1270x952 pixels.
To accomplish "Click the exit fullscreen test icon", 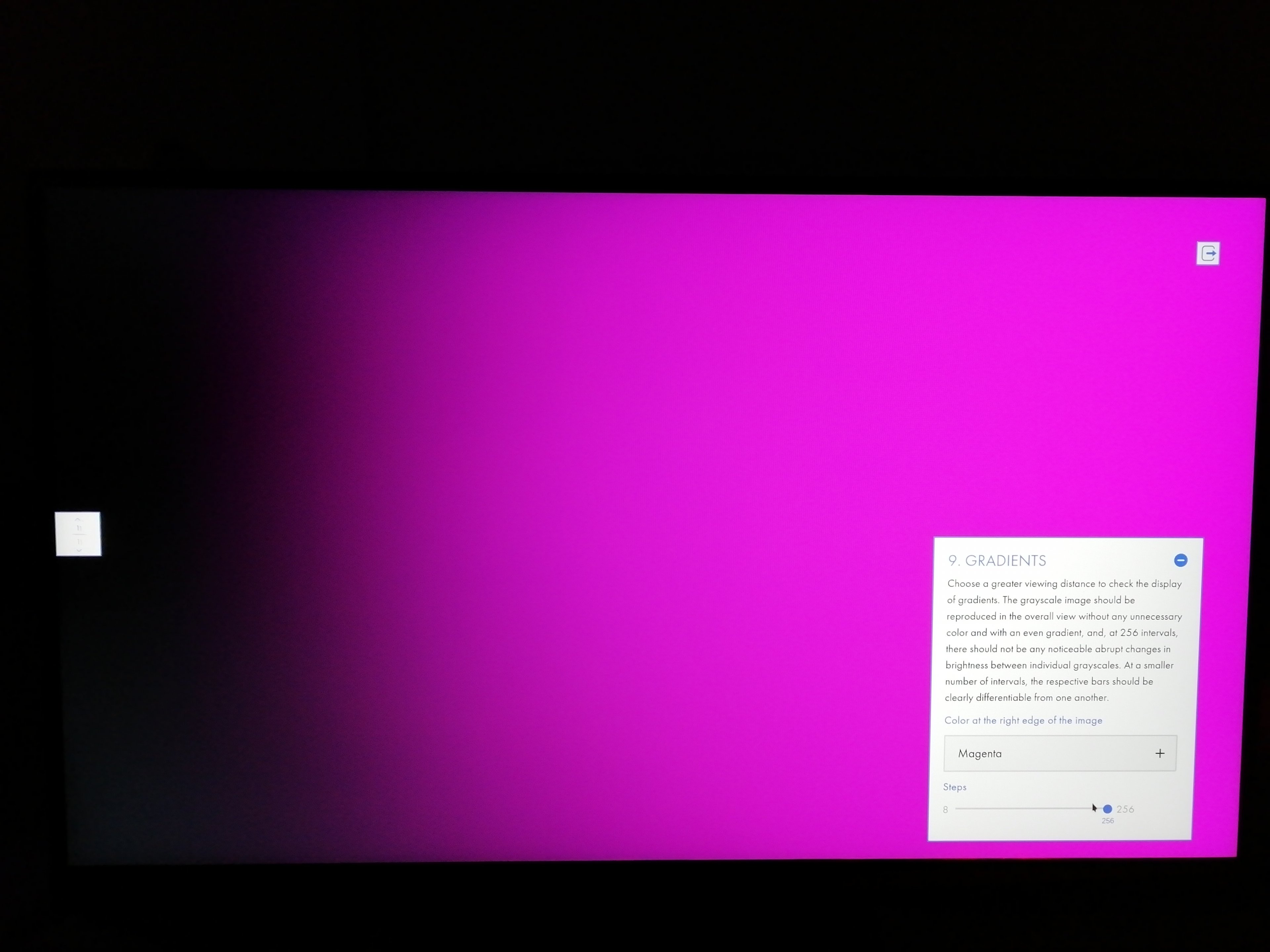I will (1208, 253).
